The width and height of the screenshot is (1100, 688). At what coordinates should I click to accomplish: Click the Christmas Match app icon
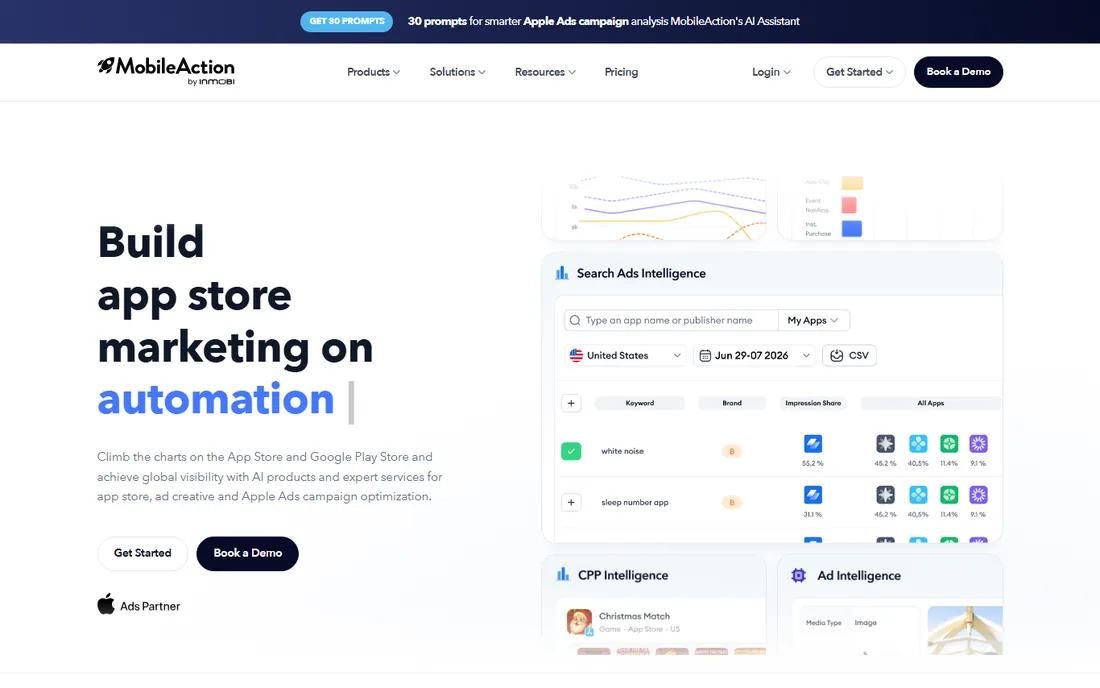tap(579, 621)
